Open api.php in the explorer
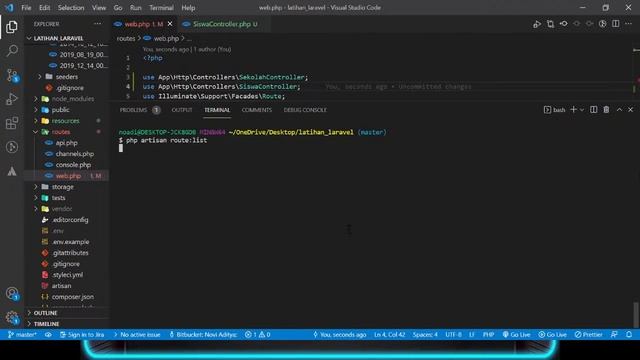This screenshot has height=360, width=640. pos(67,143)
